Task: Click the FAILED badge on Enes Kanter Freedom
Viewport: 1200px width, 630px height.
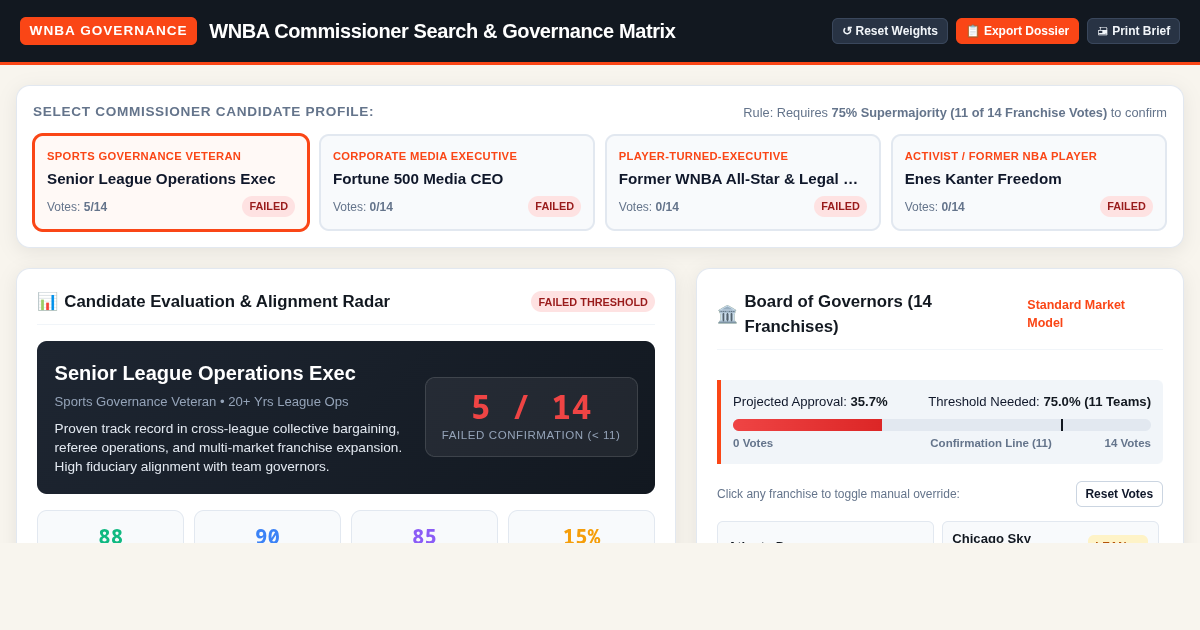Action: (1126, 206)
